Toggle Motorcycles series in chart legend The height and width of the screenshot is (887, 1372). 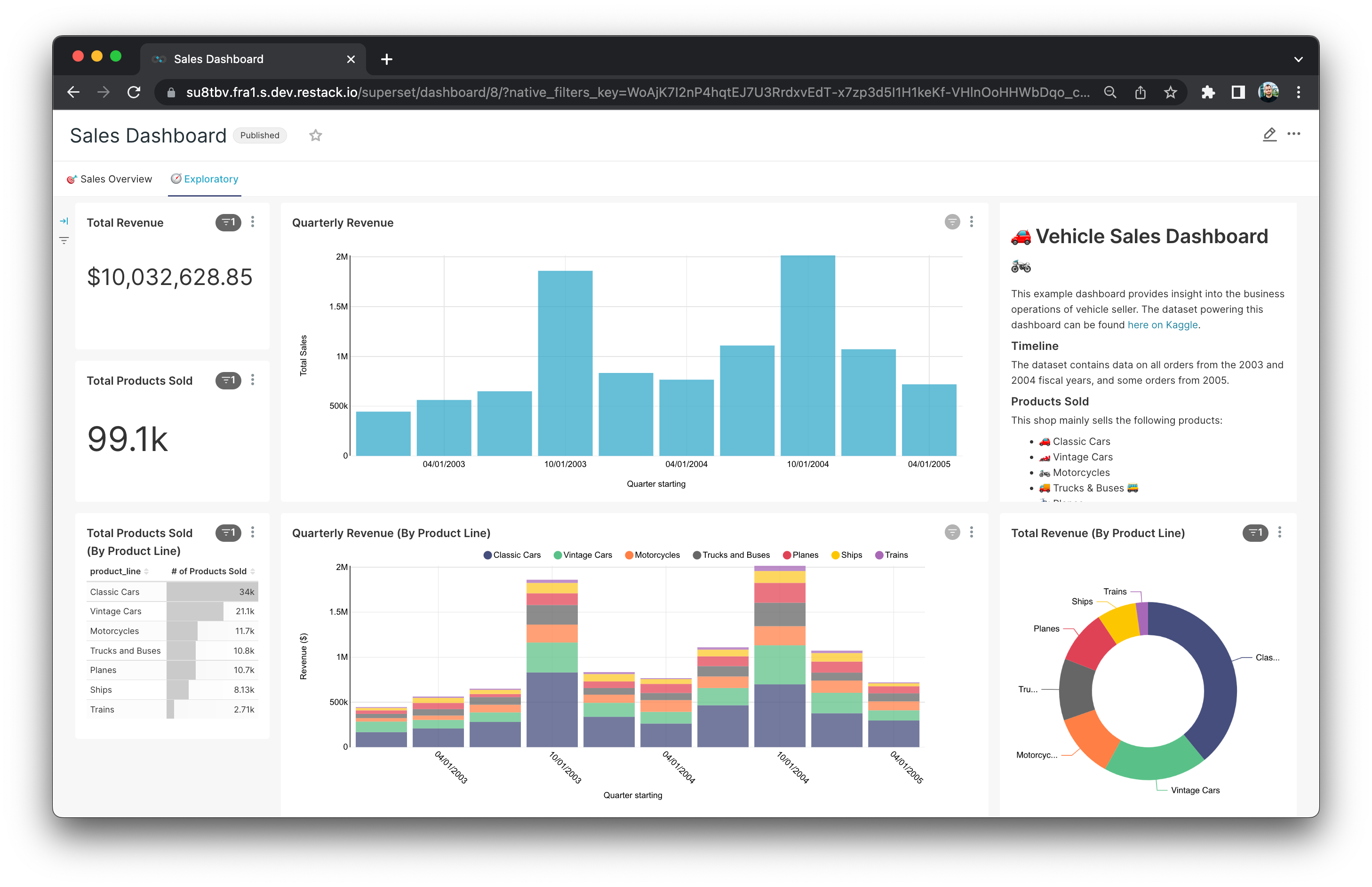[652, 555]
